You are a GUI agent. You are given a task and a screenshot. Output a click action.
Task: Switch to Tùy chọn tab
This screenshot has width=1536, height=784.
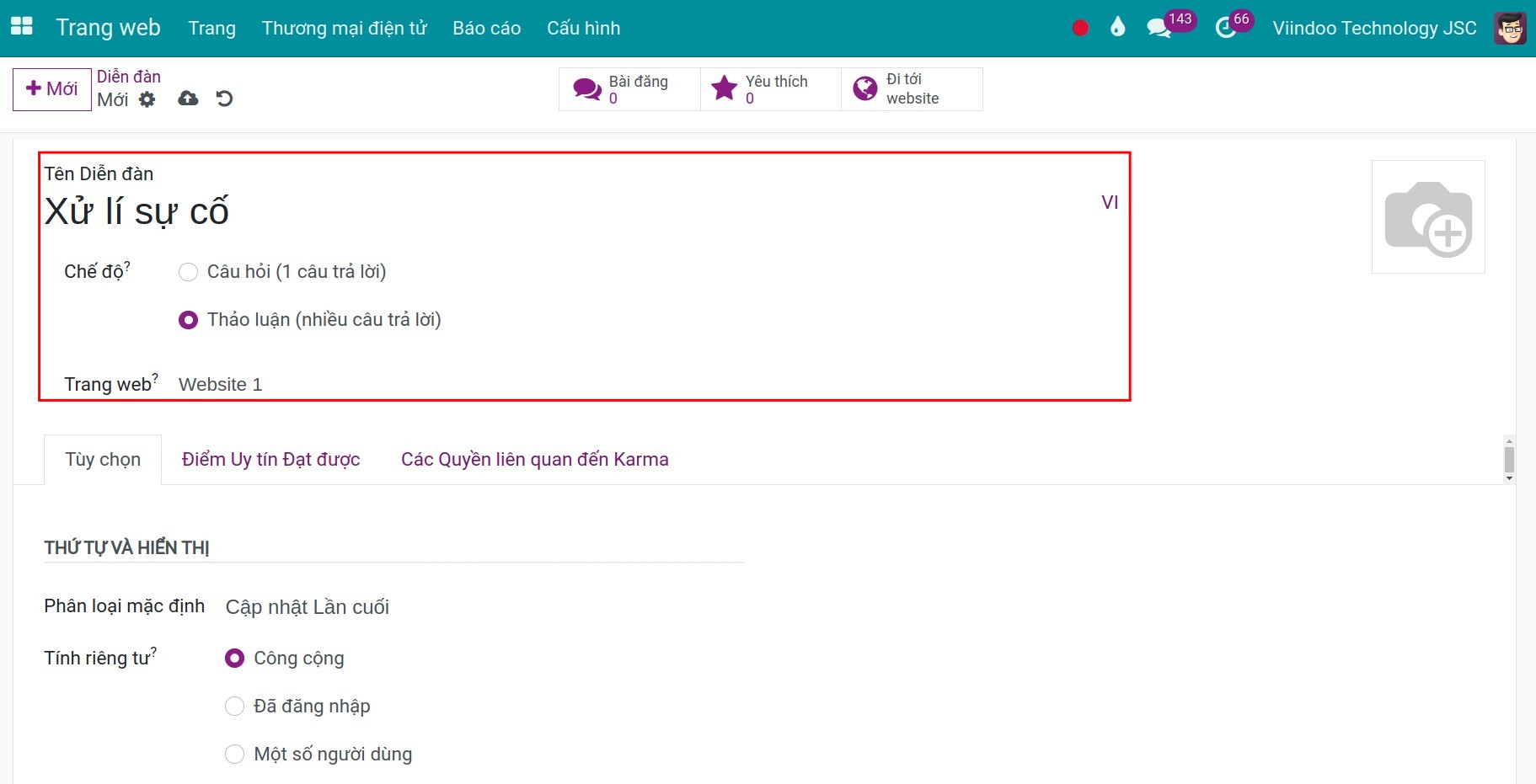103,460
